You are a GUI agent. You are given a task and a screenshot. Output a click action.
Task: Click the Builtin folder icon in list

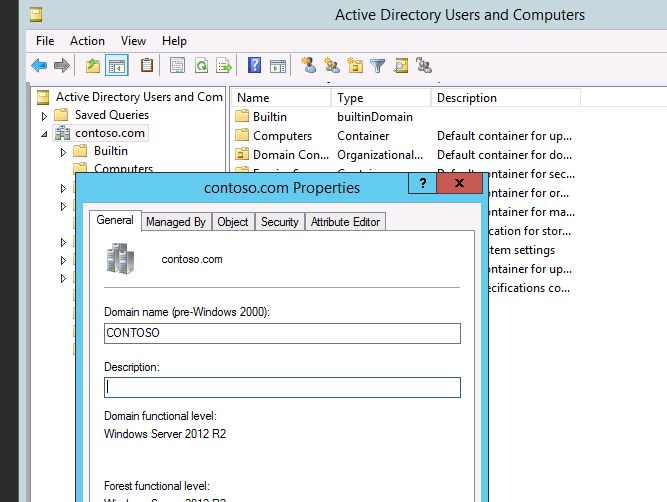[x=242, y=116]
